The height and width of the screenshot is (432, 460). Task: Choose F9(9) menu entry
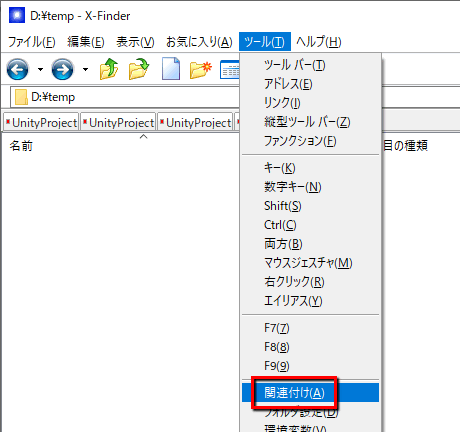click(310, 366)
